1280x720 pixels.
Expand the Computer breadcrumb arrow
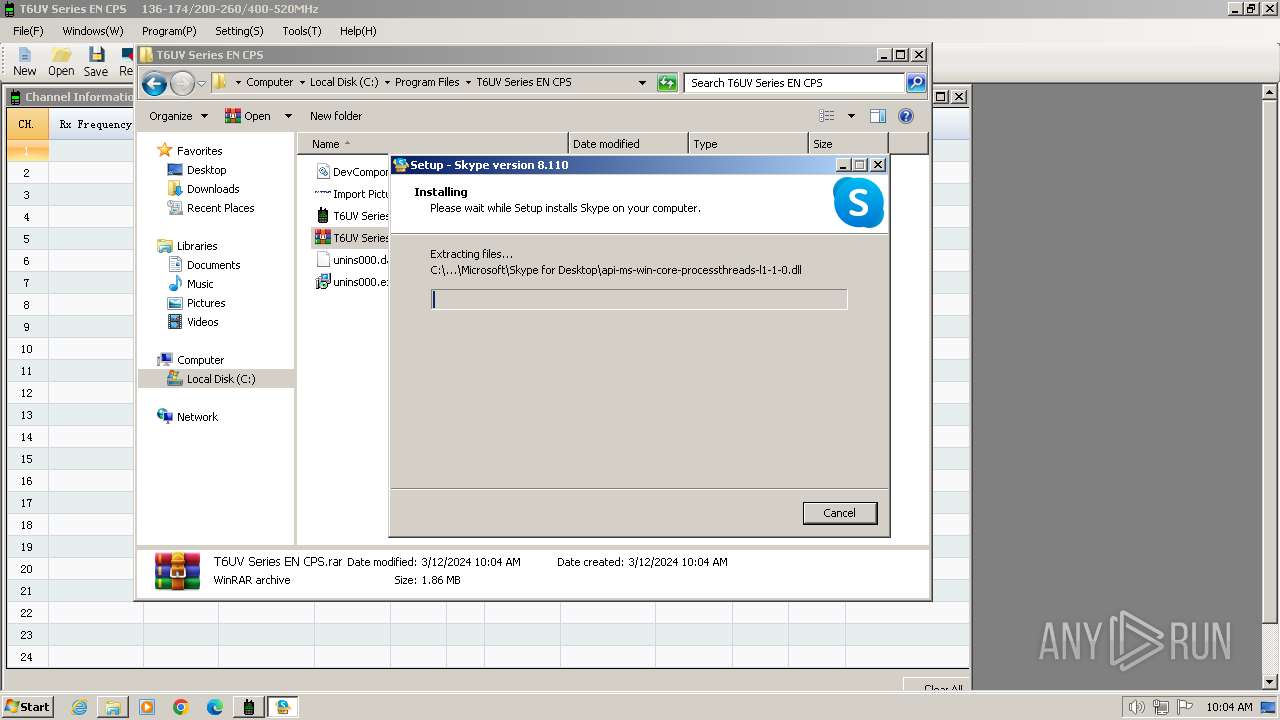click(302, 83)
